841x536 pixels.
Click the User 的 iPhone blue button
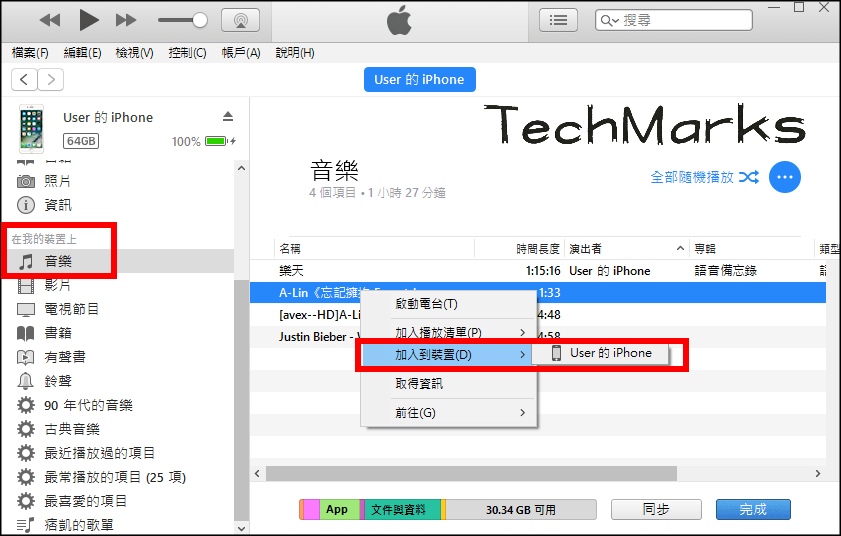coord(419,79)
